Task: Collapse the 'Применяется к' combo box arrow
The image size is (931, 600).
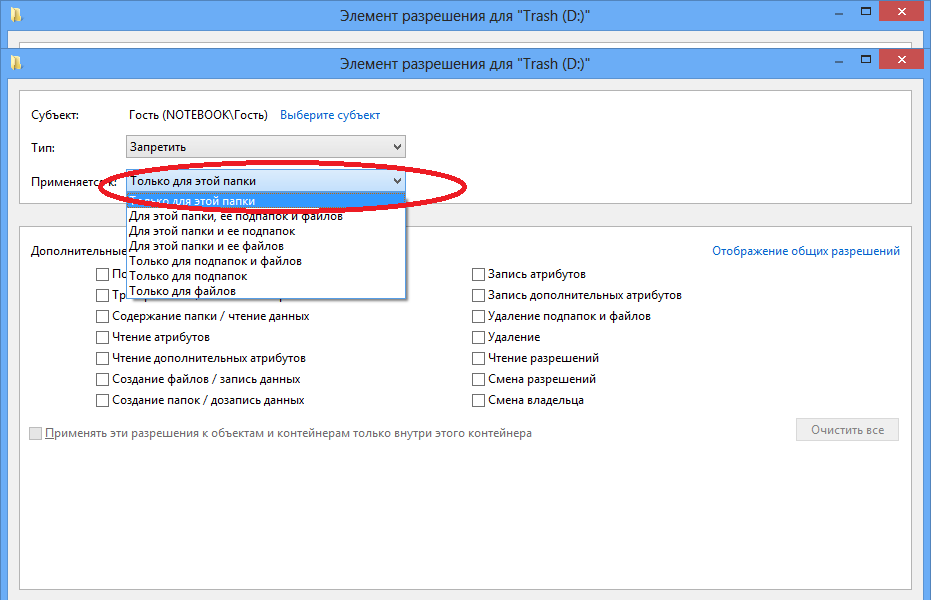Action: tap(397, 181)
